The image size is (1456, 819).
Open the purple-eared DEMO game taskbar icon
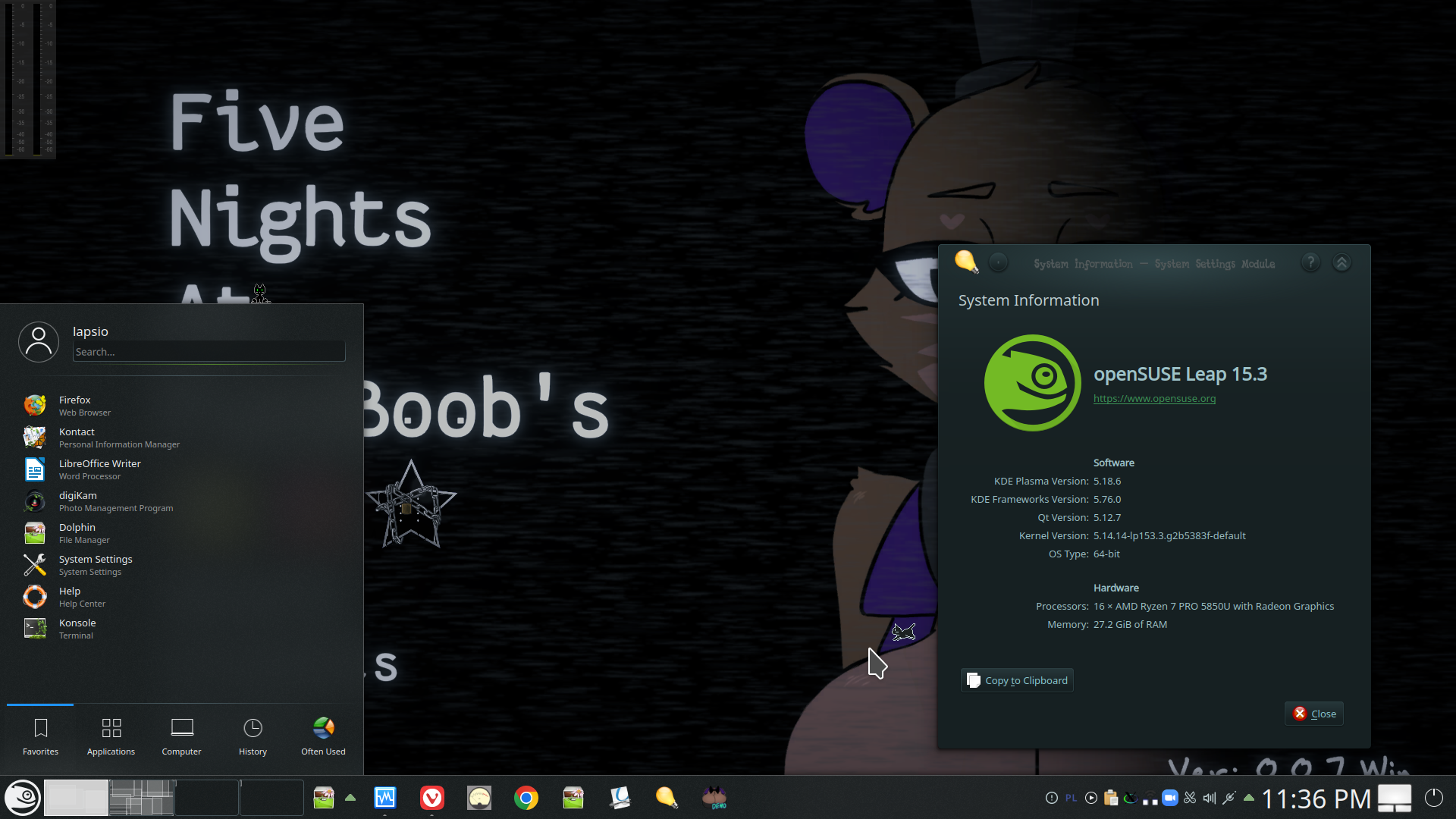pyautogui.click(x=714, y=798)
